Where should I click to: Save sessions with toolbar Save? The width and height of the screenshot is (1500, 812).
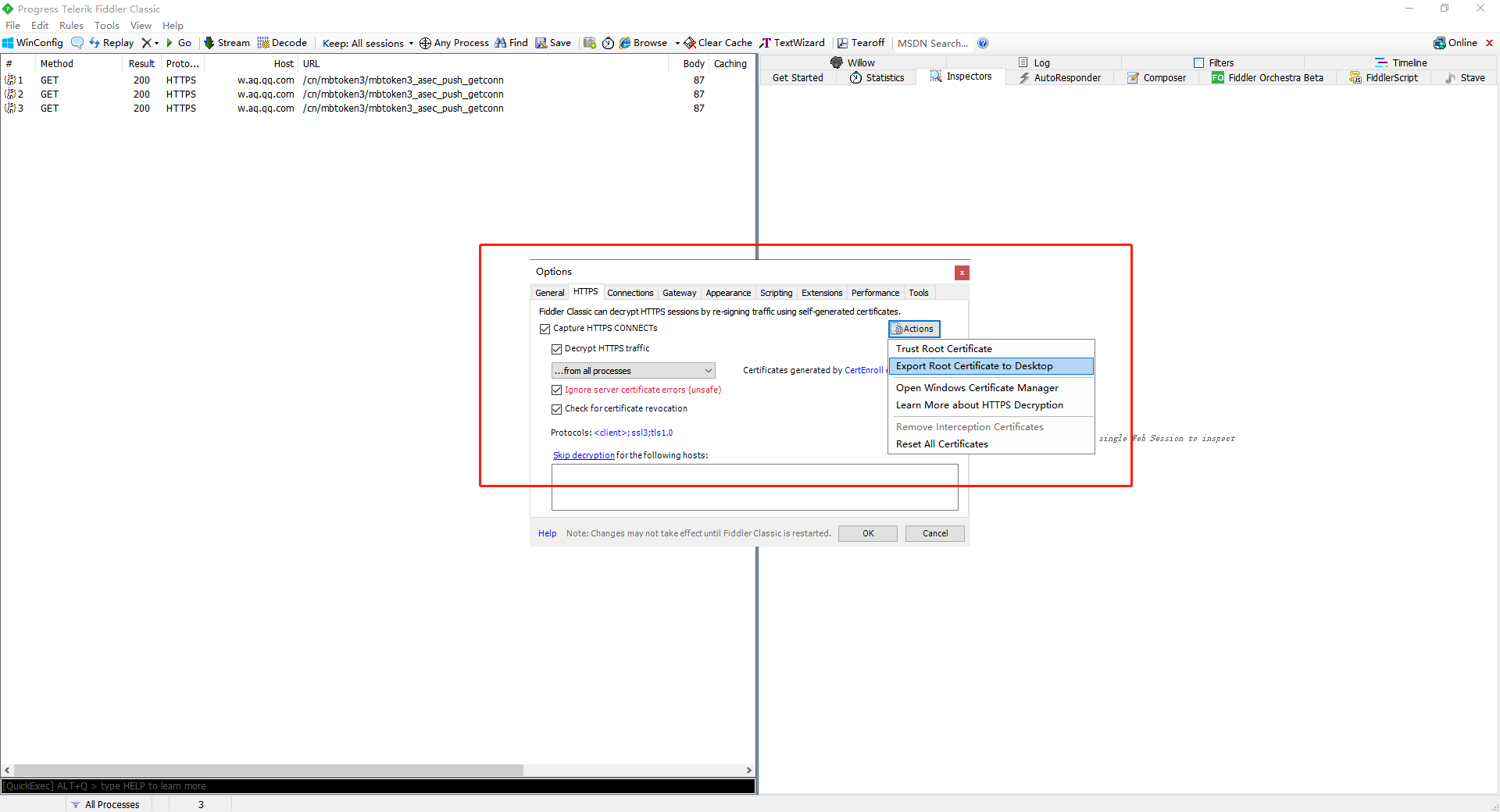(x=553, y=43)
